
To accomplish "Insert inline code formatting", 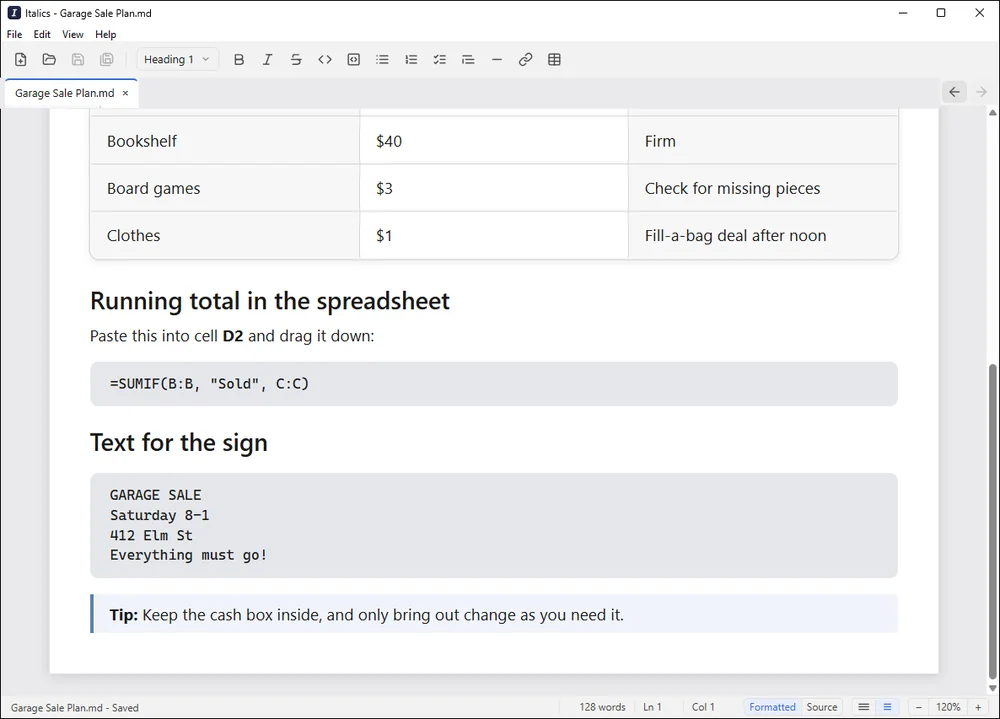I will point(325,59).
